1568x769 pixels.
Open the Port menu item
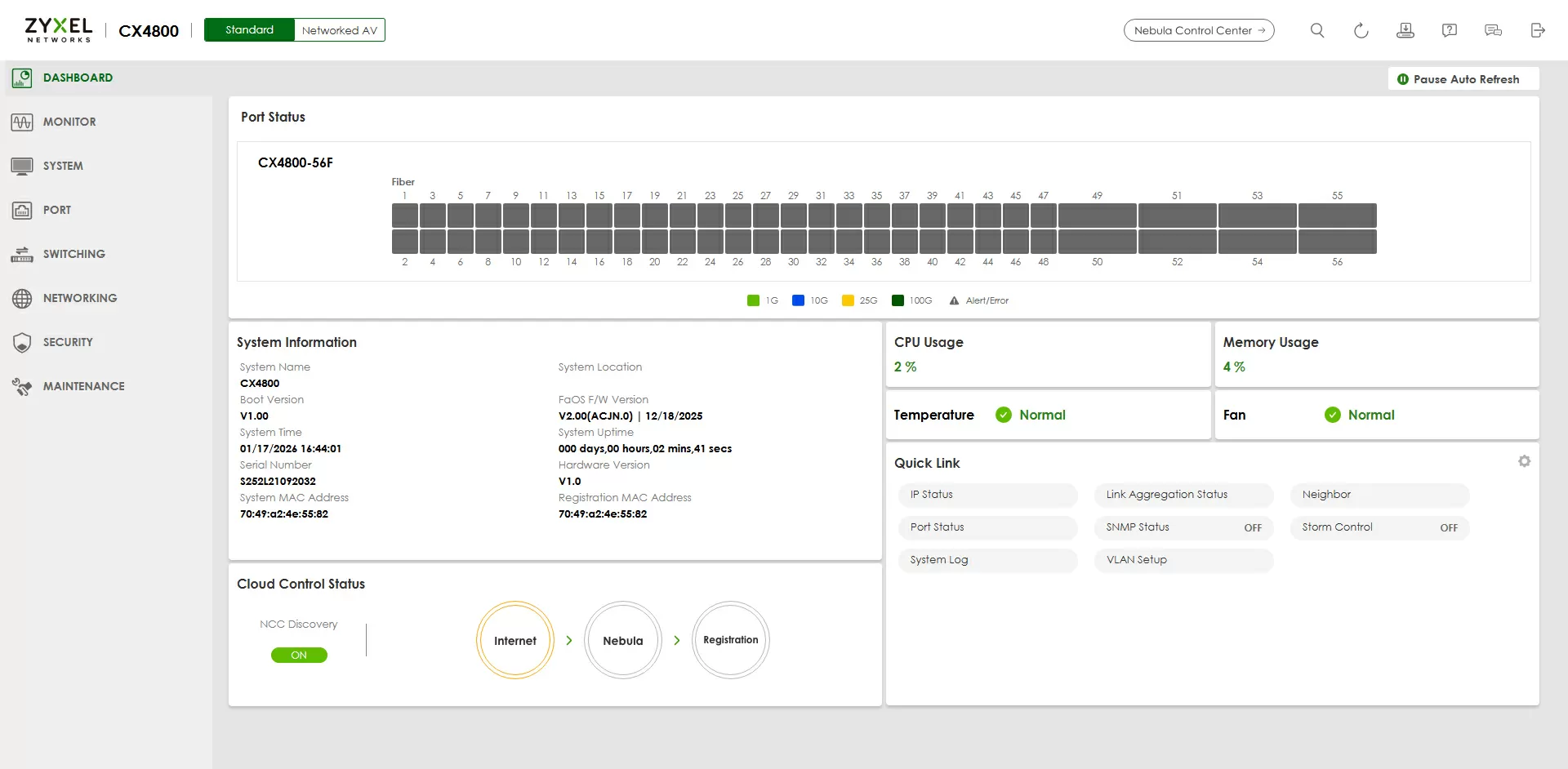[56, 210]
